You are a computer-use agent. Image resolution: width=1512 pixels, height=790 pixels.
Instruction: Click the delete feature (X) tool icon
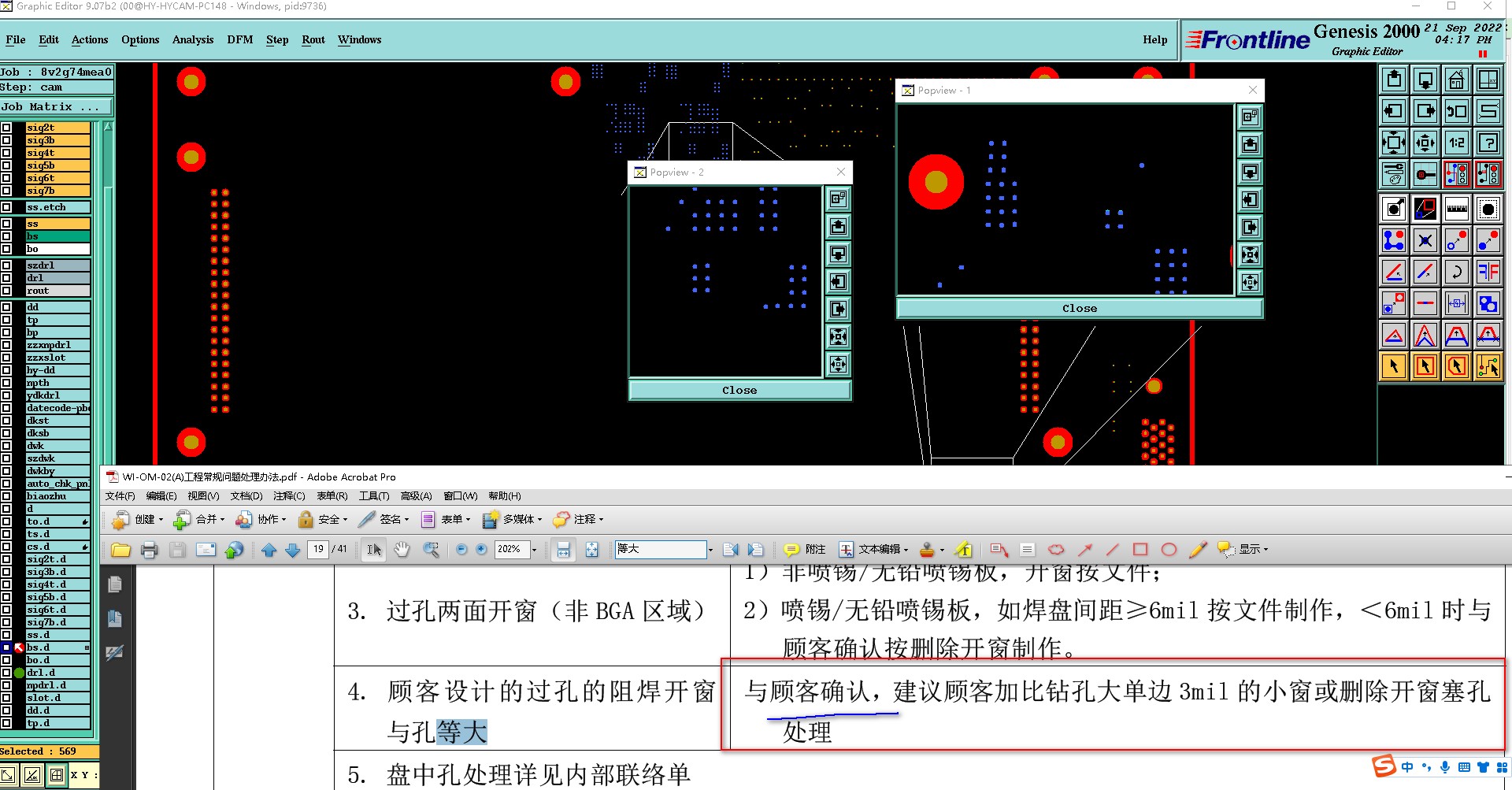[1425, 240]
